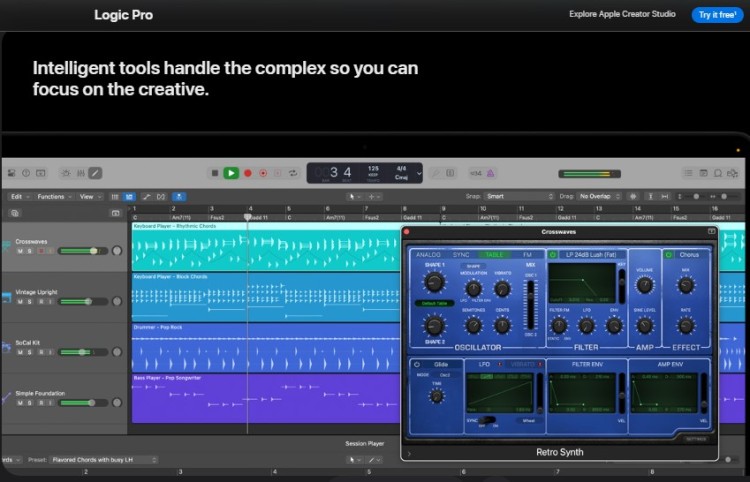This screenshot has width=750, height=482.
Task: Switch to list view icon beside View
Action: click(115, 197)
